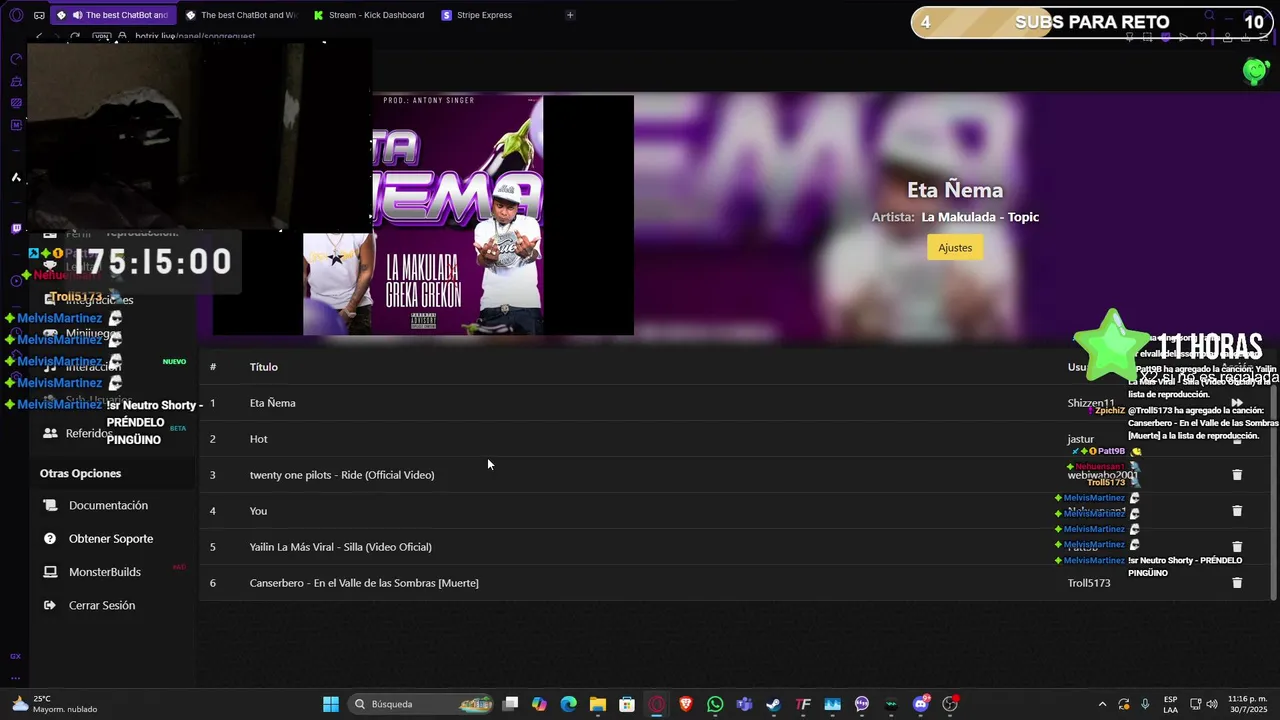
Task: Click the You song title
Action: [x=258, y=511]
